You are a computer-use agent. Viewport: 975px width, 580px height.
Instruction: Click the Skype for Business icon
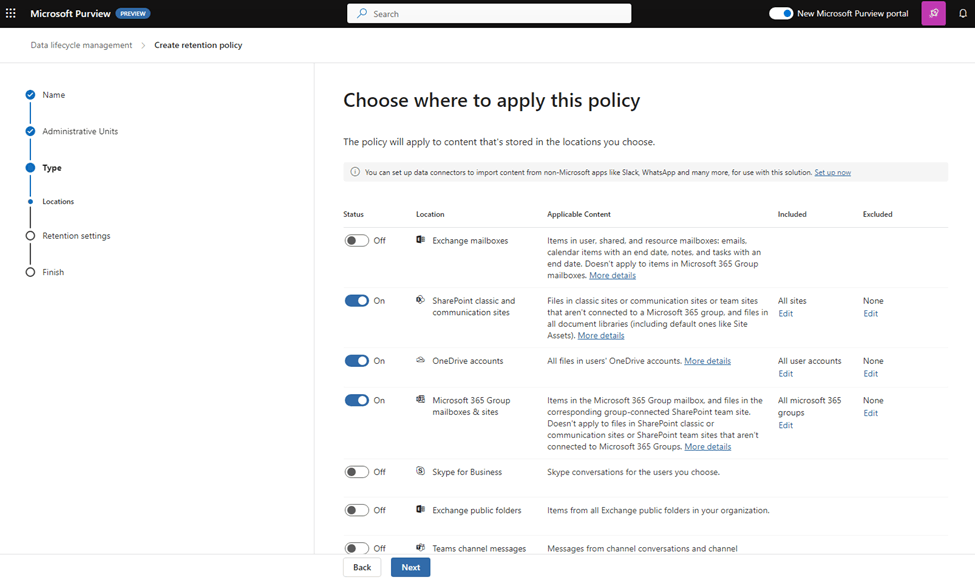pos(420,471)
